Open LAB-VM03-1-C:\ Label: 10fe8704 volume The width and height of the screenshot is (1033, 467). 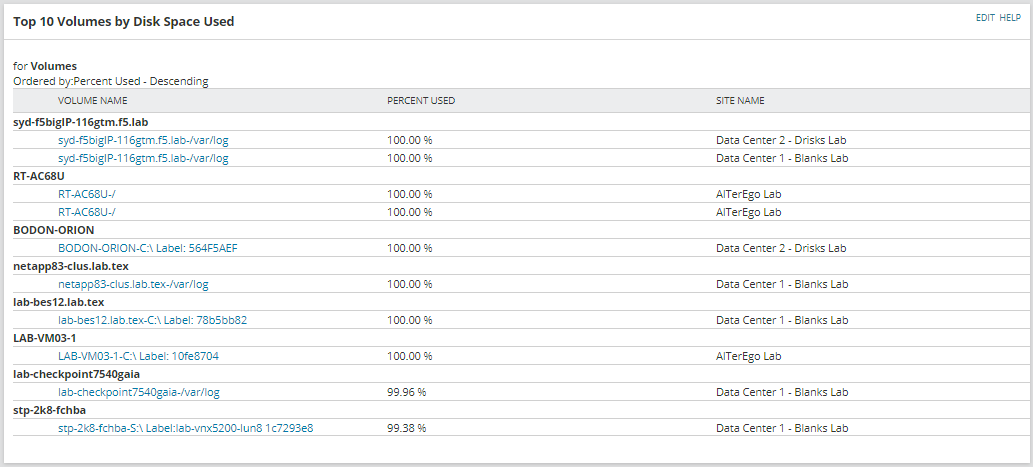click(x=138, y=356)
